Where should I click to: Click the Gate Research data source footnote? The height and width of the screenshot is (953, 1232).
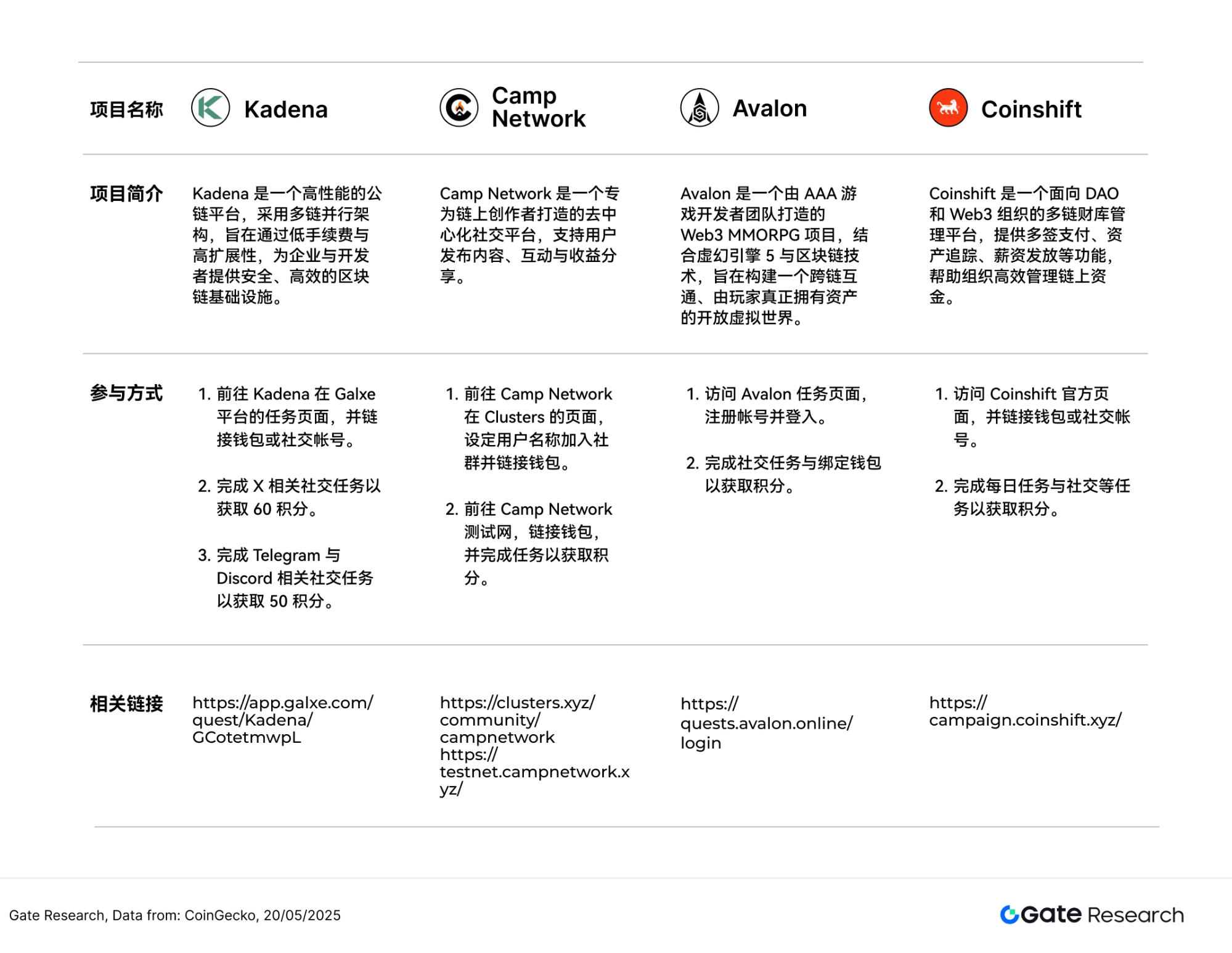point(175,915)
